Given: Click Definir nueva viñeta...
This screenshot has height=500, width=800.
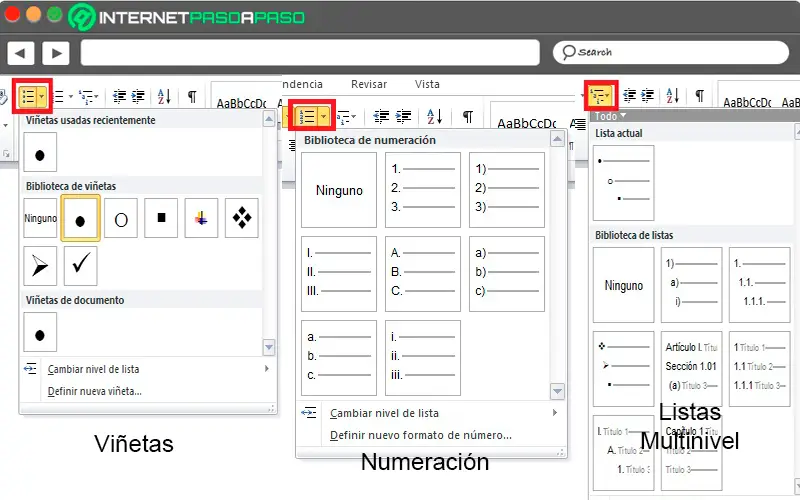Looking at the screenshot, I should pos(95,391).
